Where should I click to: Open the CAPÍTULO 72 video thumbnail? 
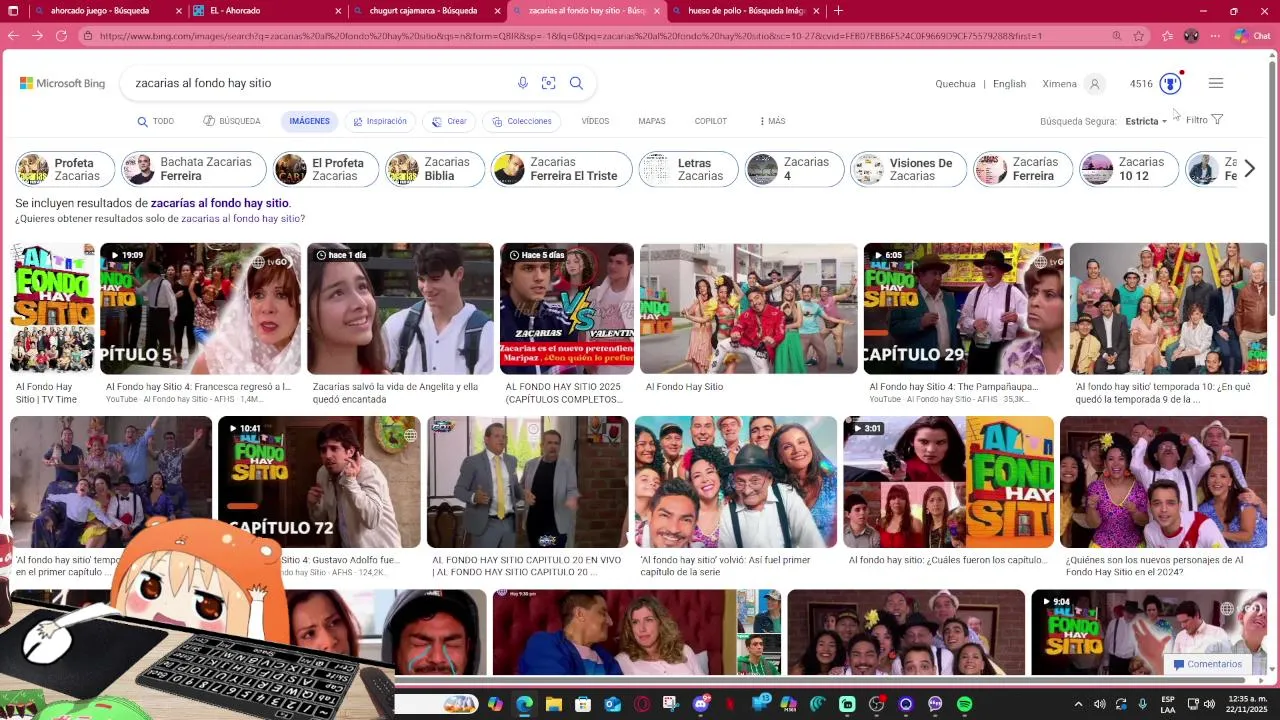319,482
